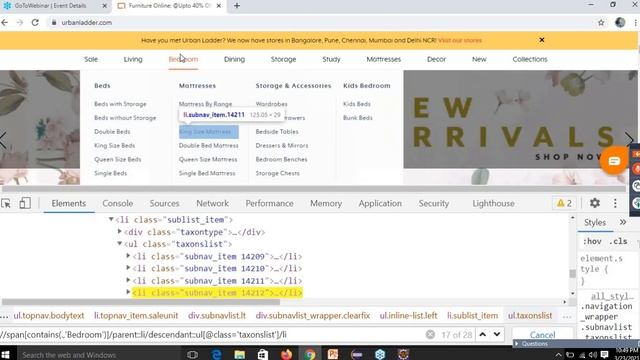The image size is (640, 360).
Task: Clear the XPath search field
Action: (x=430, y=335)
